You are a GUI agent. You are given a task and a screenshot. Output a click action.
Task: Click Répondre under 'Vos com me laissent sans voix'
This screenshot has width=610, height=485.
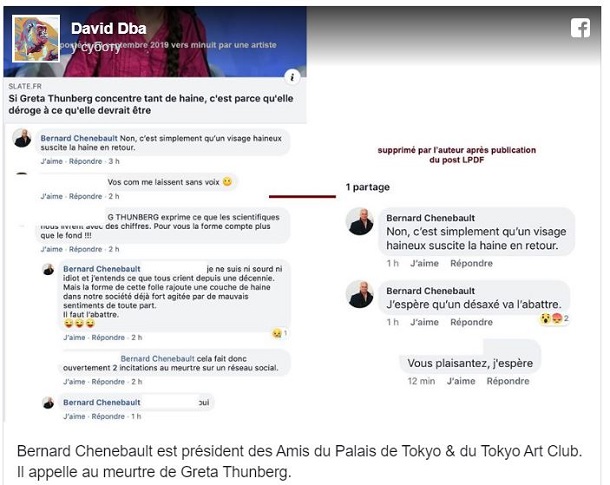86,196
